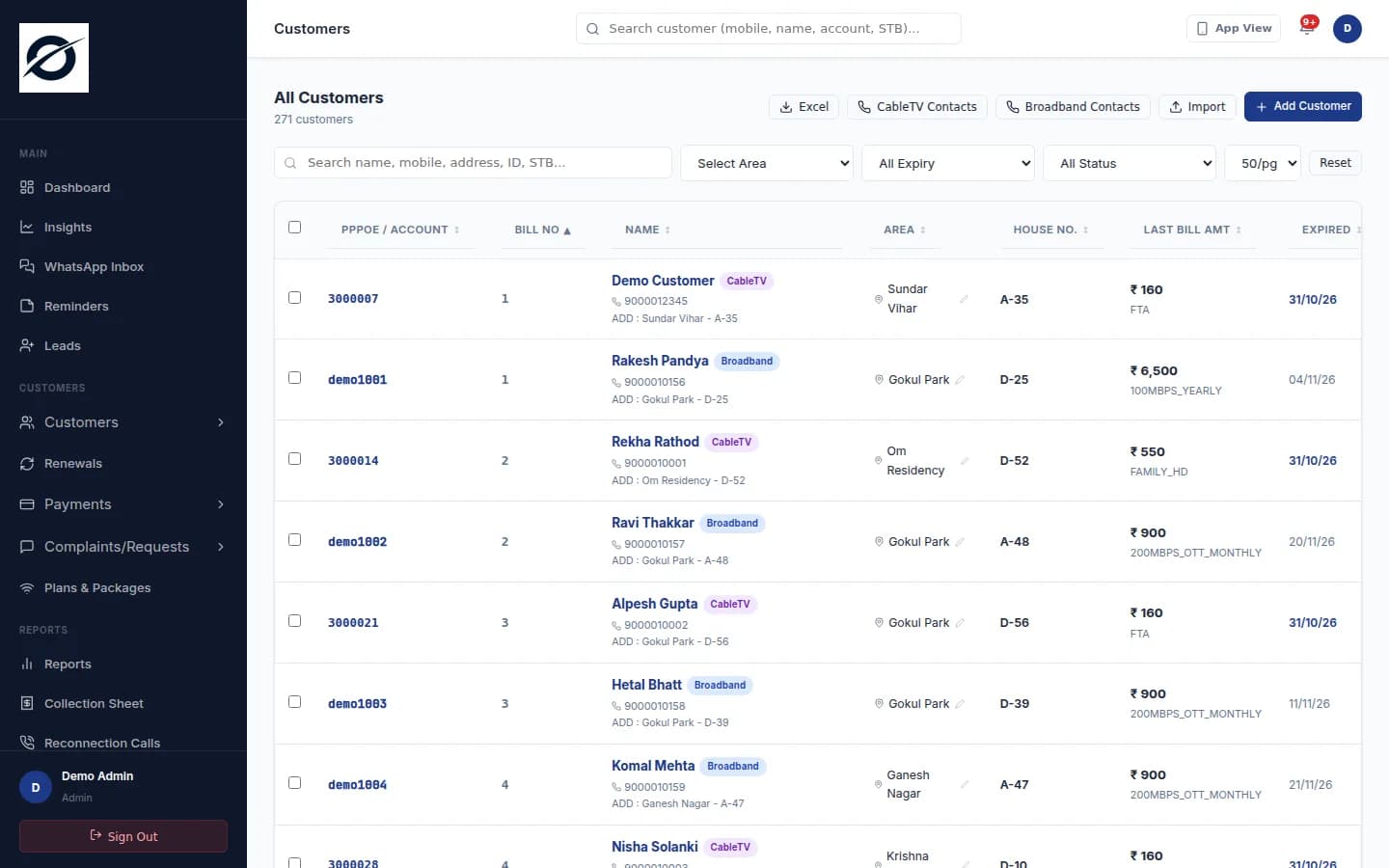This screenshot has width=1389, height=868.
Task: Edit area pencil icon for Ravi Thakkar
Action: [x=960, y=542]
